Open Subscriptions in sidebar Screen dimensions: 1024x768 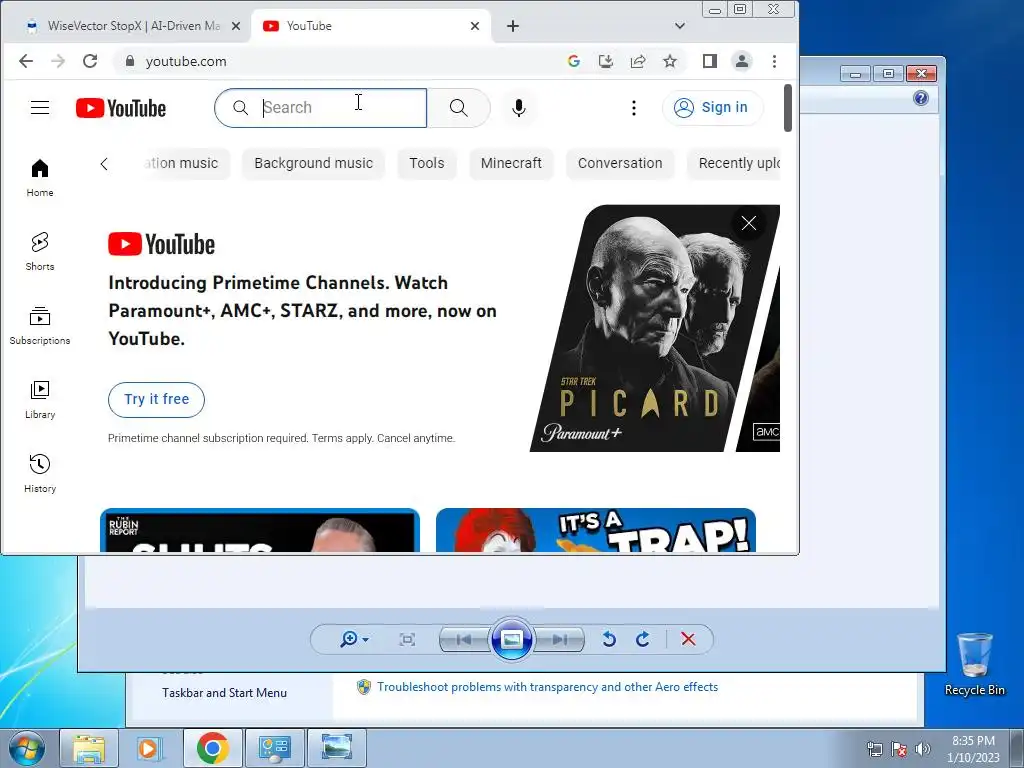40,325
